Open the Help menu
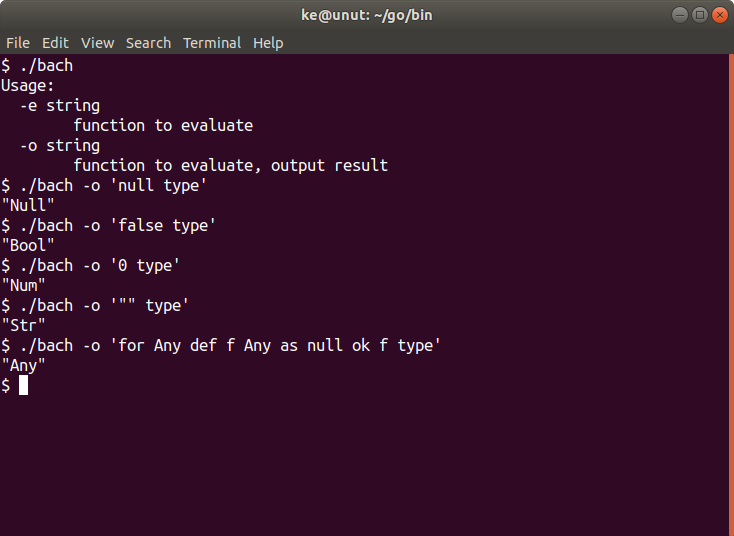This screenshot has width=734, height=536. pyautogui.click(x=268, y=43)
